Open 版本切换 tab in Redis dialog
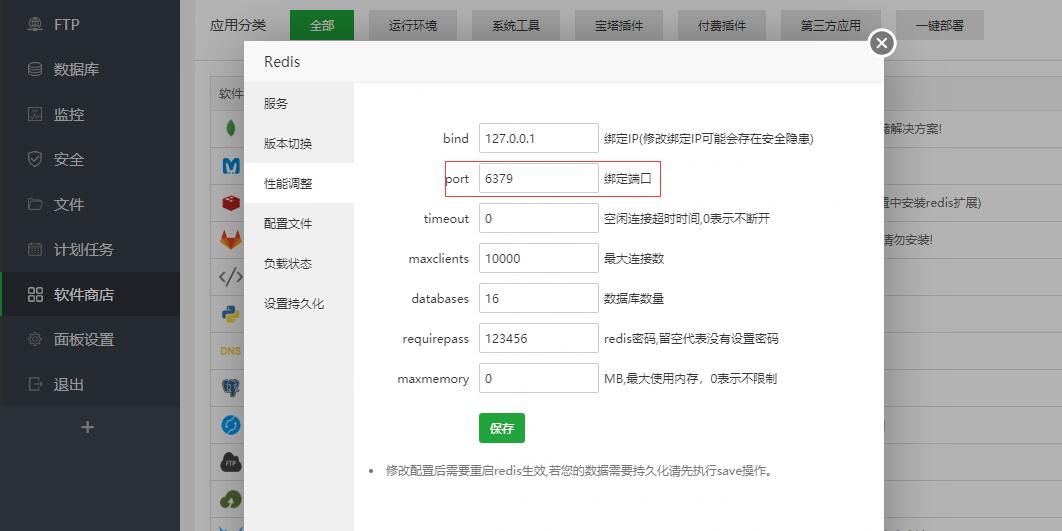The height and width of the screenshot is (531, 1062). click(299, 144)
